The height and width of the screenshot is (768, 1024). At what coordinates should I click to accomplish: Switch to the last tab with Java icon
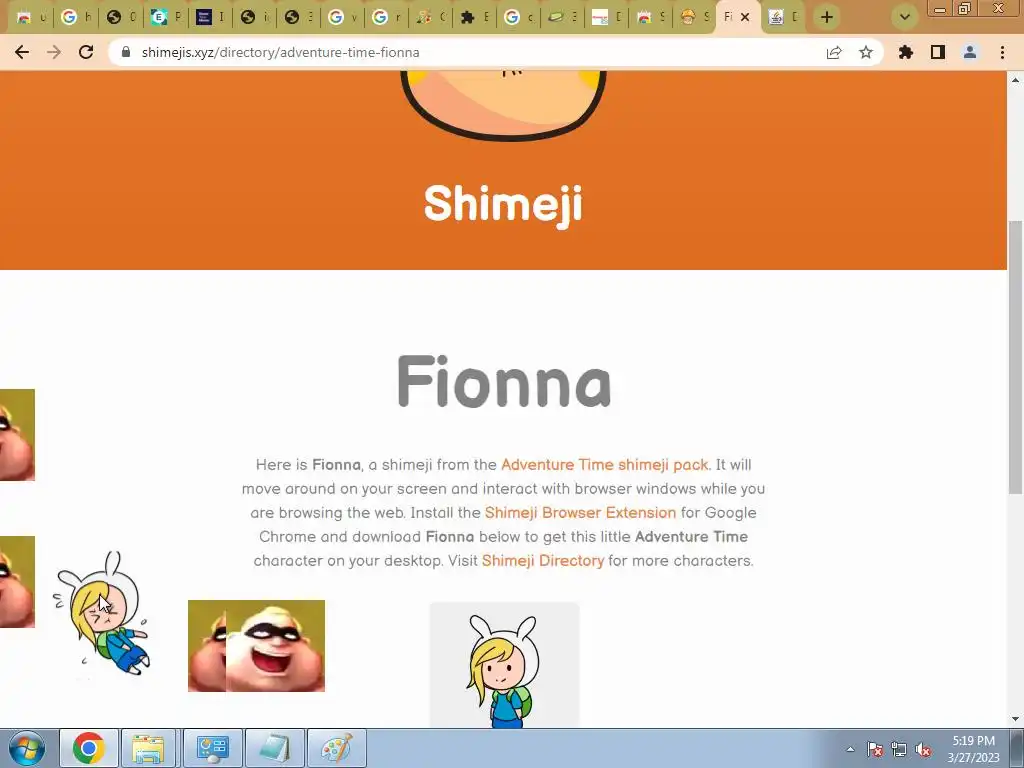tap(783, 17)
